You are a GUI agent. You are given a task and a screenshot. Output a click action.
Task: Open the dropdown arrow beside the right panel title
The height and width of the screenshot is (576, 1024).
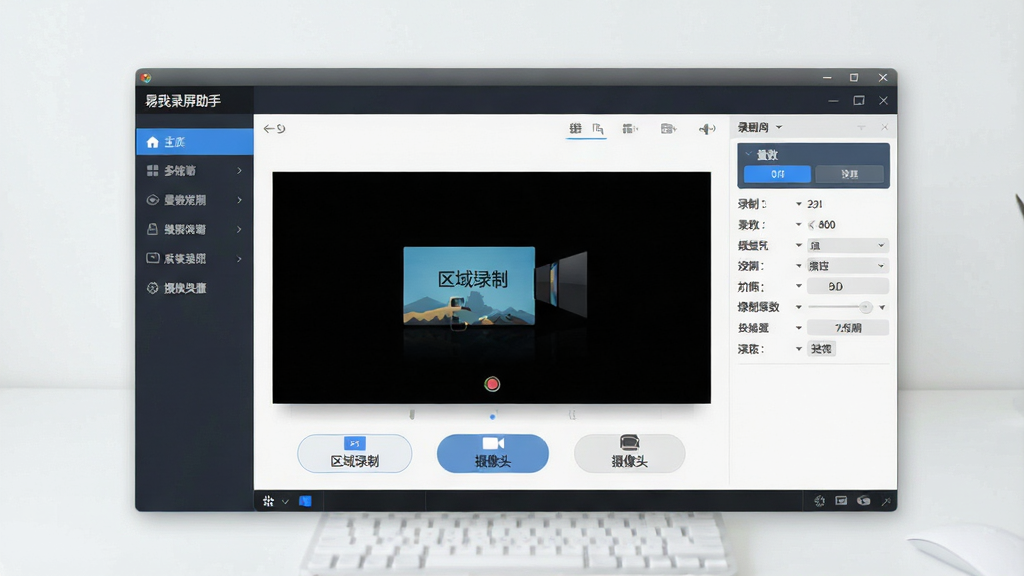click(779, 127)
